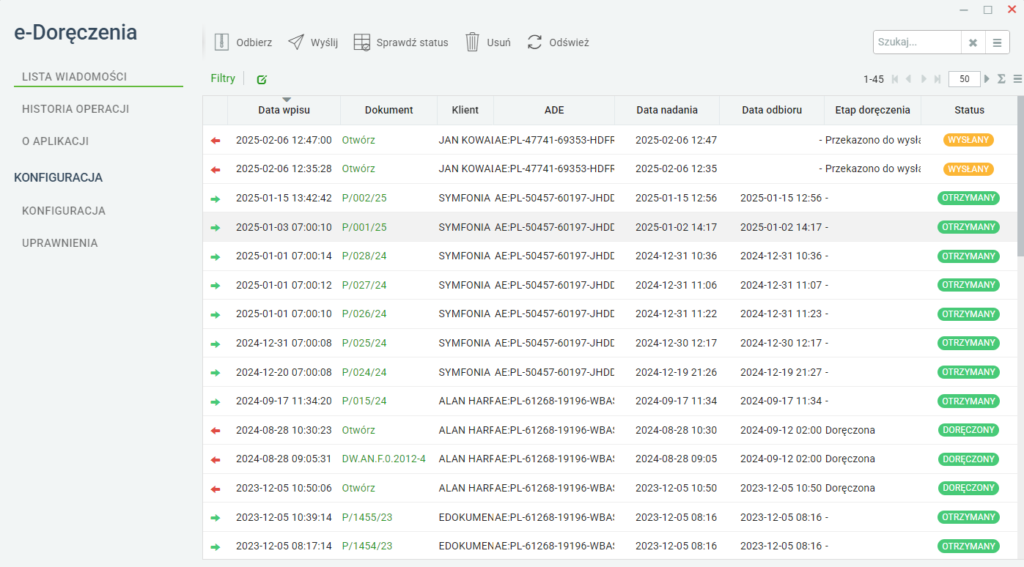The height and width of the screenshot is (567, 1024).
Task: Click the green arrow on the P/028/24 row
Action: (216, 257)
